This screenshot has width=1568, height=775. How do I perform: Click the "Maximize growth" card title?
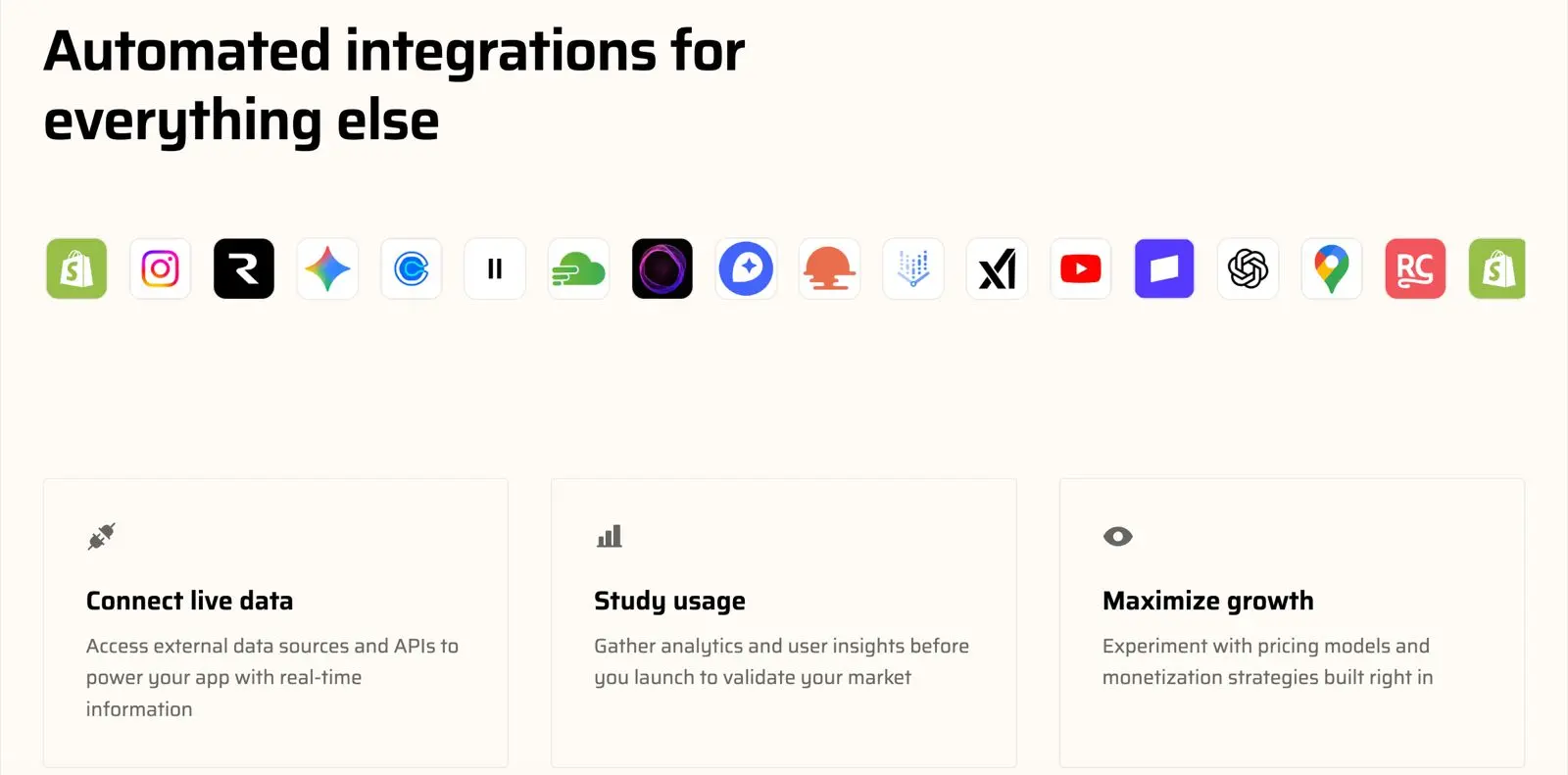click(1208, 602)
